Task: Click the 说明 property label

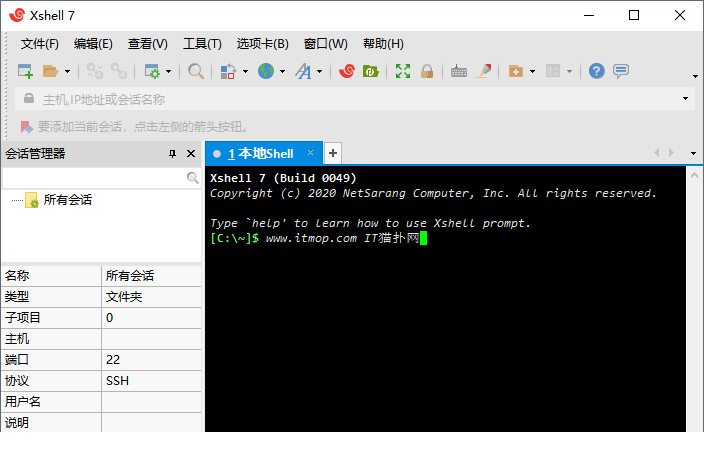Action: coord(17,423)
